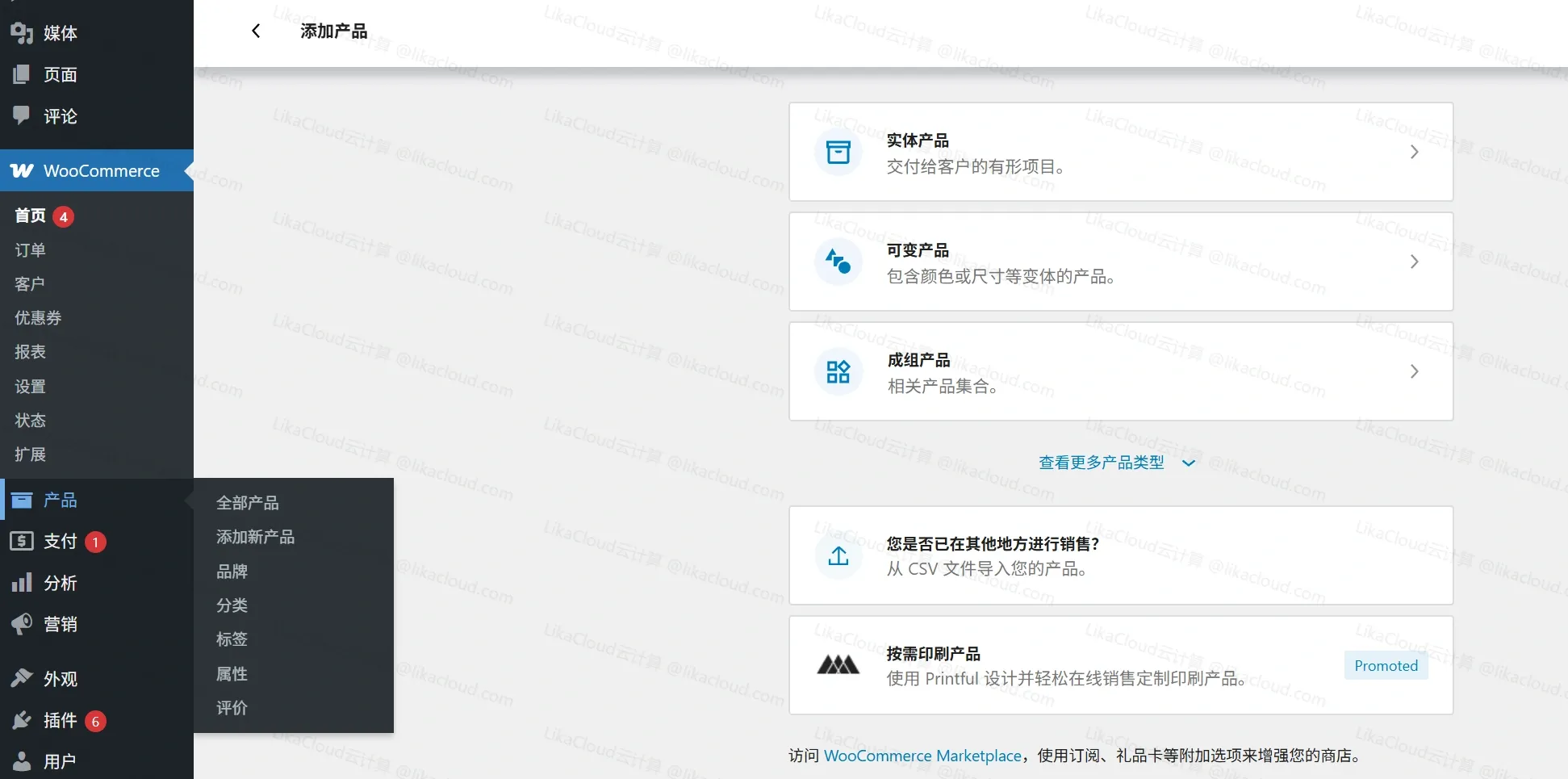Open the 插件 (Plugins) sidebar icon
1568x779 pixels.
(22, 720)
